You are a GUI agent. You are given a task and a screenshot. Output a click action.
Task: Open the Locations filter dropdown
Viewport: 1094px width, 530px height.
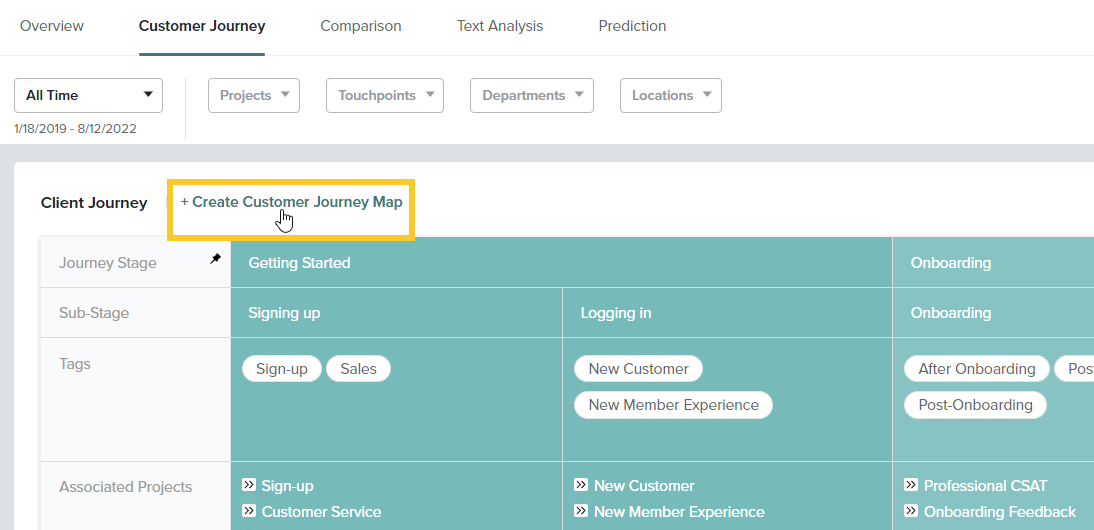[670, 95]
